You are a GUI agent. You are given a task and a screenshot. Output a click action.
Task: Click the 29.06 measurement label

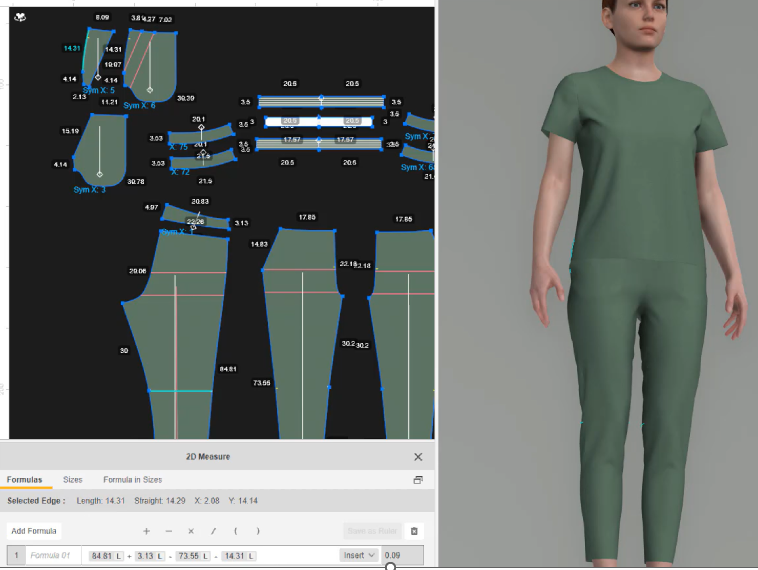(137, 271)
